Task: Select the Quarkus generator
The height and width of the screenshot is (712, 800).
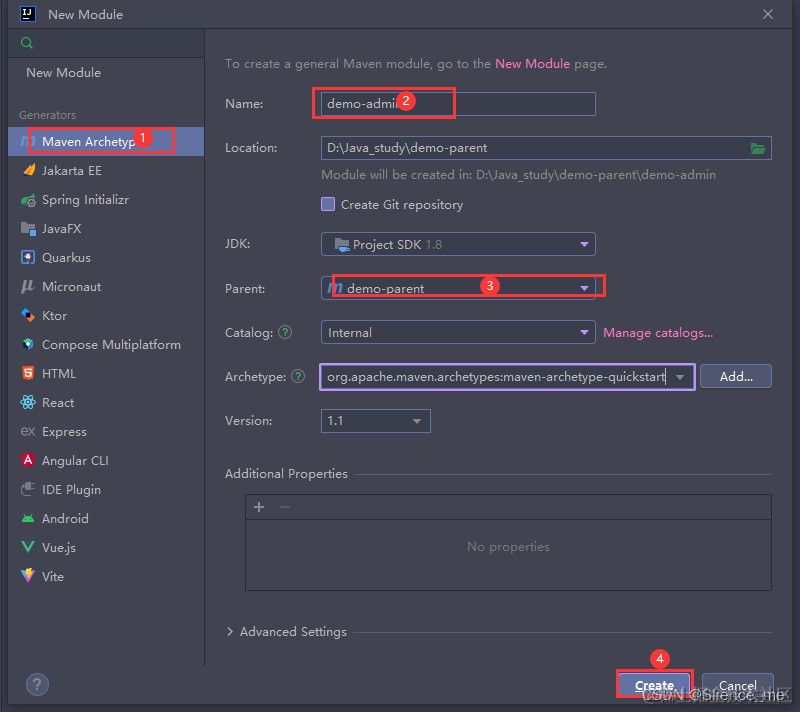Action: [106, 258]
